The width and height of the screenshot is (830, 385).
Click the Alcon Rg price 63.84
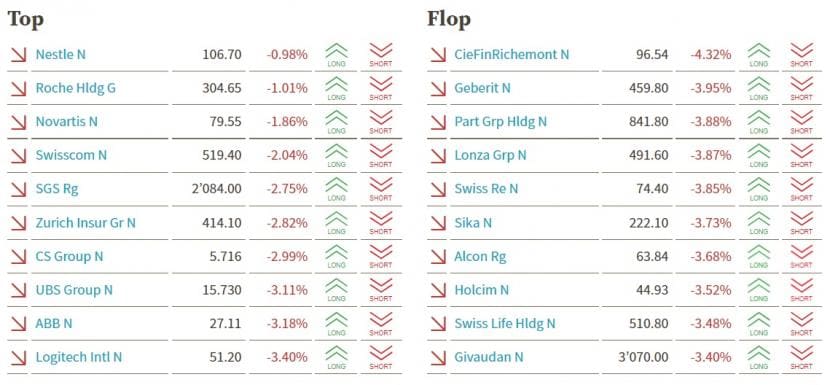[652, 257]
